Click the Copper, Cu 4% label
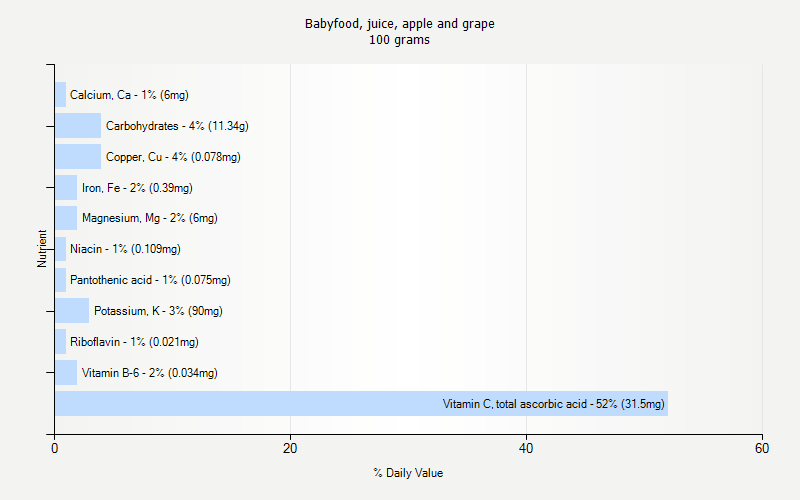Viewport: 800px width, 500px height. click(173, 157)
